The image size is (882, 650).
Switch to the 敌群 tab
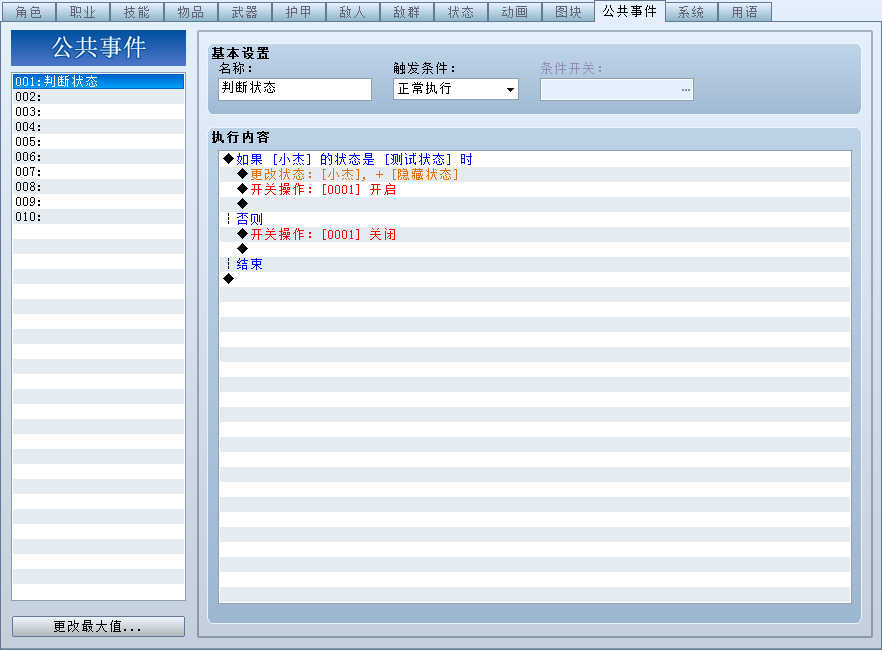coord(407,12)
